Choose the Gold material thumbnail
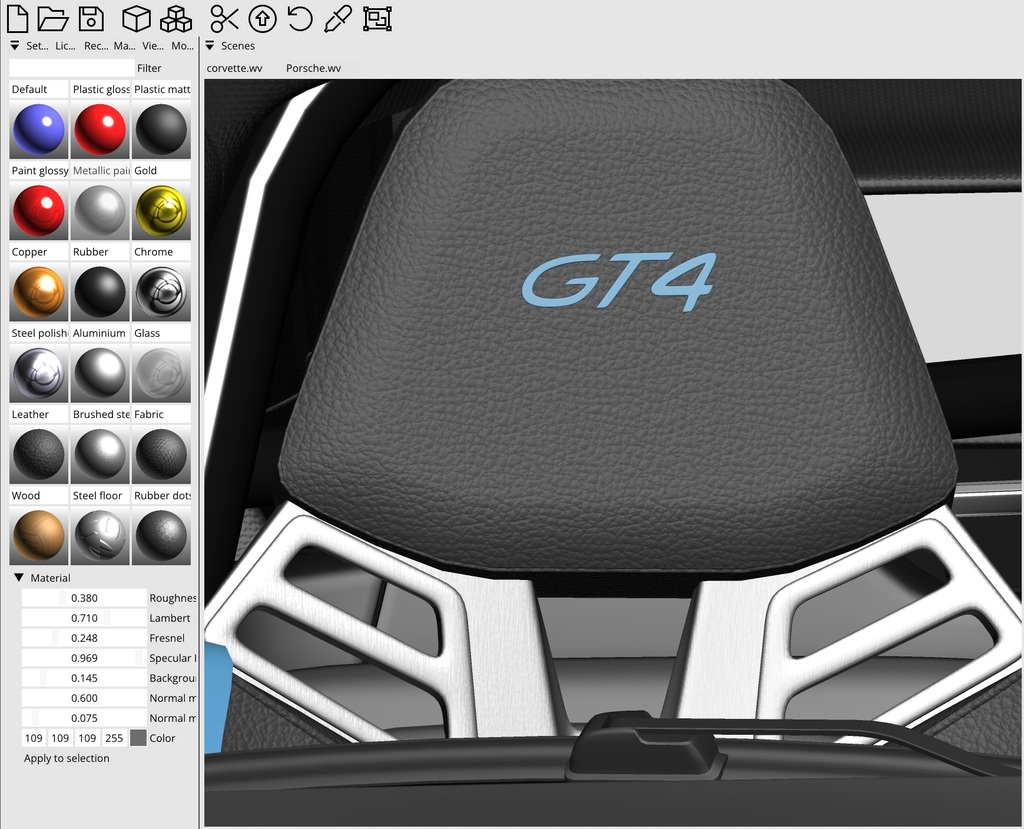 pos(161,211)
